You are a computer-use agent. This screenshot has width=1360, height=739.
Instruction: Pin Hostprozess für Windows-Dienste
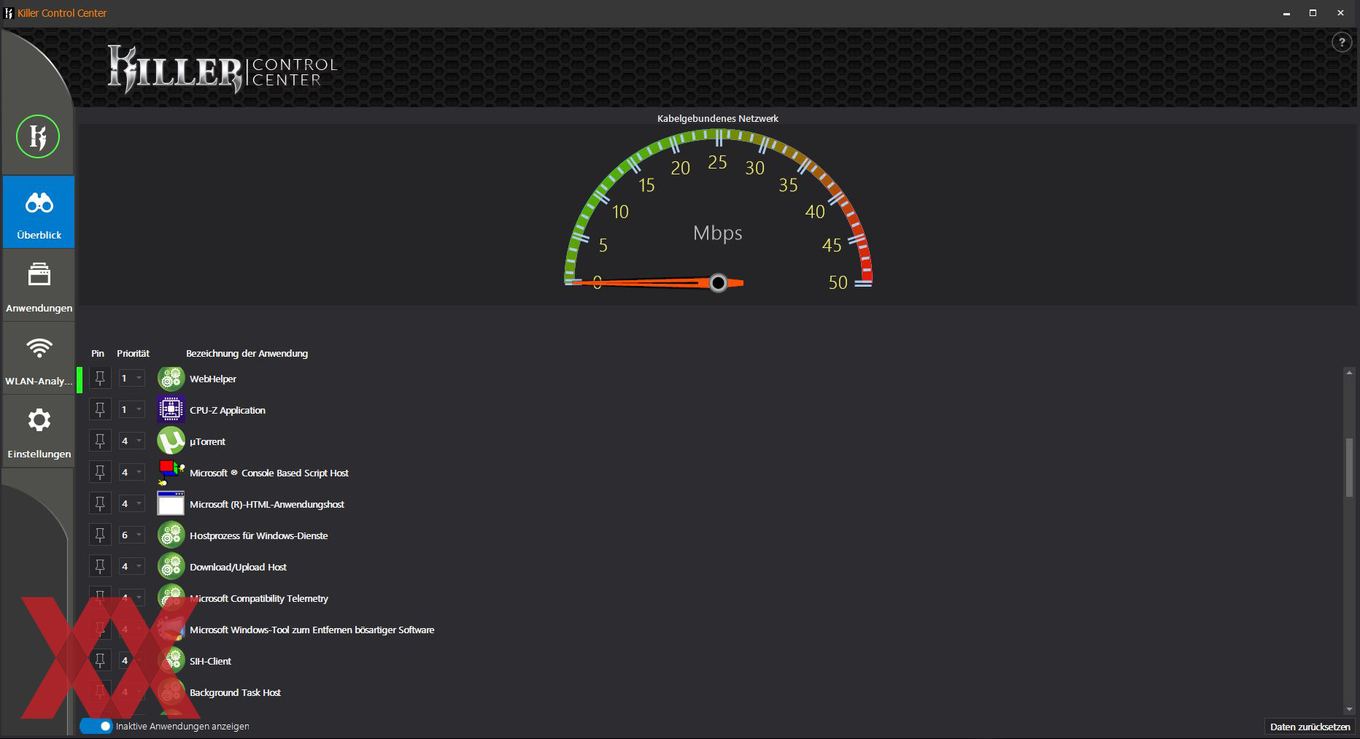pyautogui.click(x=100, y=535)
